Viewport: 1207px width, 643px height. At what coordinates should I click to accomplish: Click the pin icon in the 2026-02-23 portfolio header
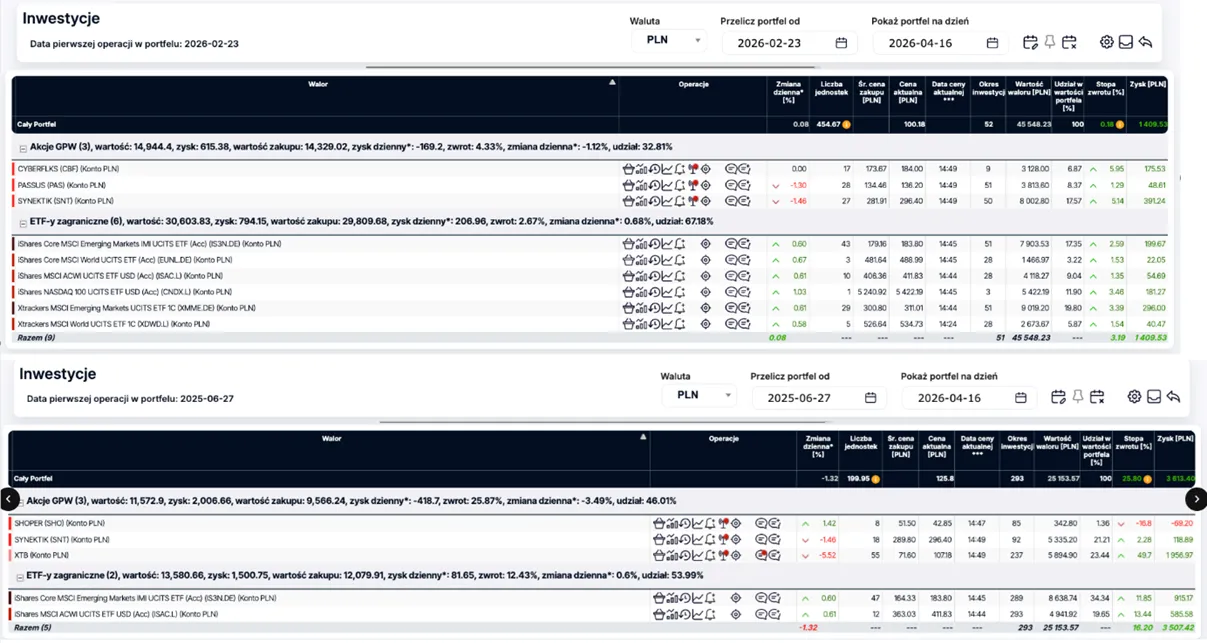1050,42
